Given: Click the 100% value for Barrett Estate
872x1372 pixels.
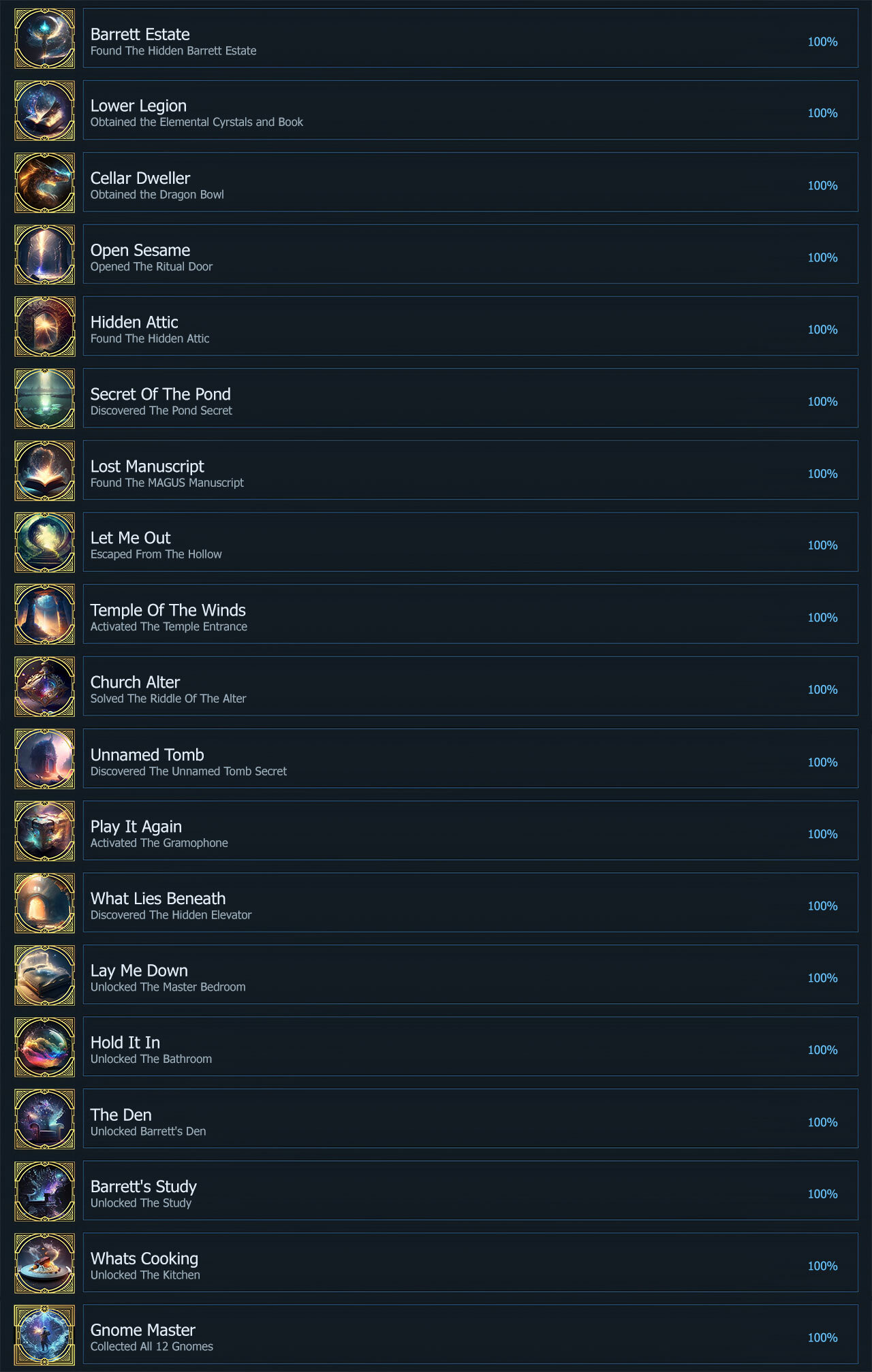Looking at the screenshot, I should click(x=822, y=42).
